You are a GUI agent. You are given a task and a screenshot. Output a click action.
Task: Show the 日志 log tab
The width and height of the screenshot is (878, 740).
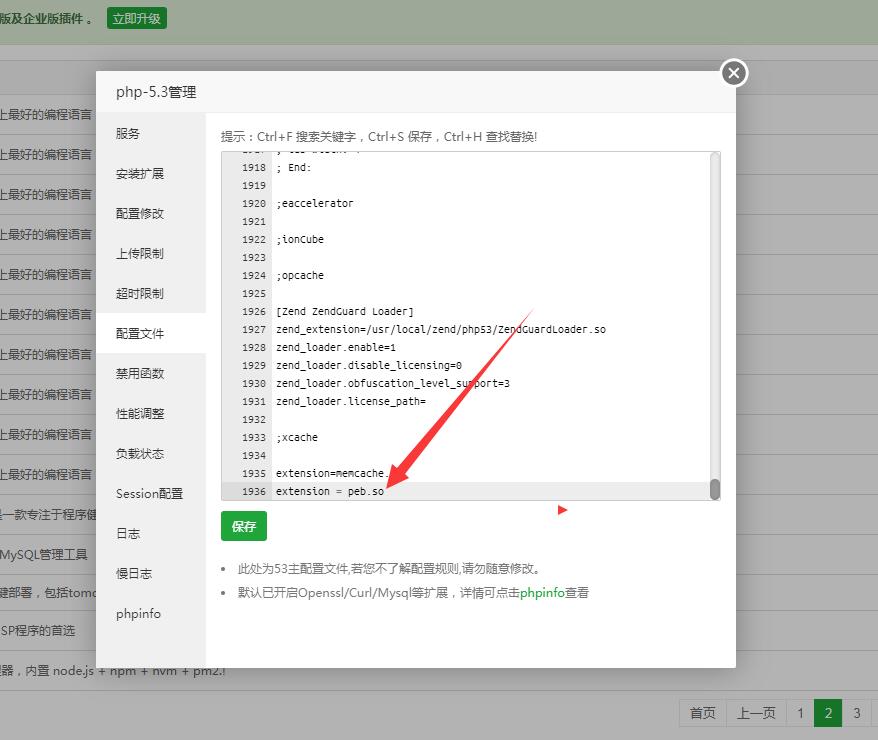(128, 533)
